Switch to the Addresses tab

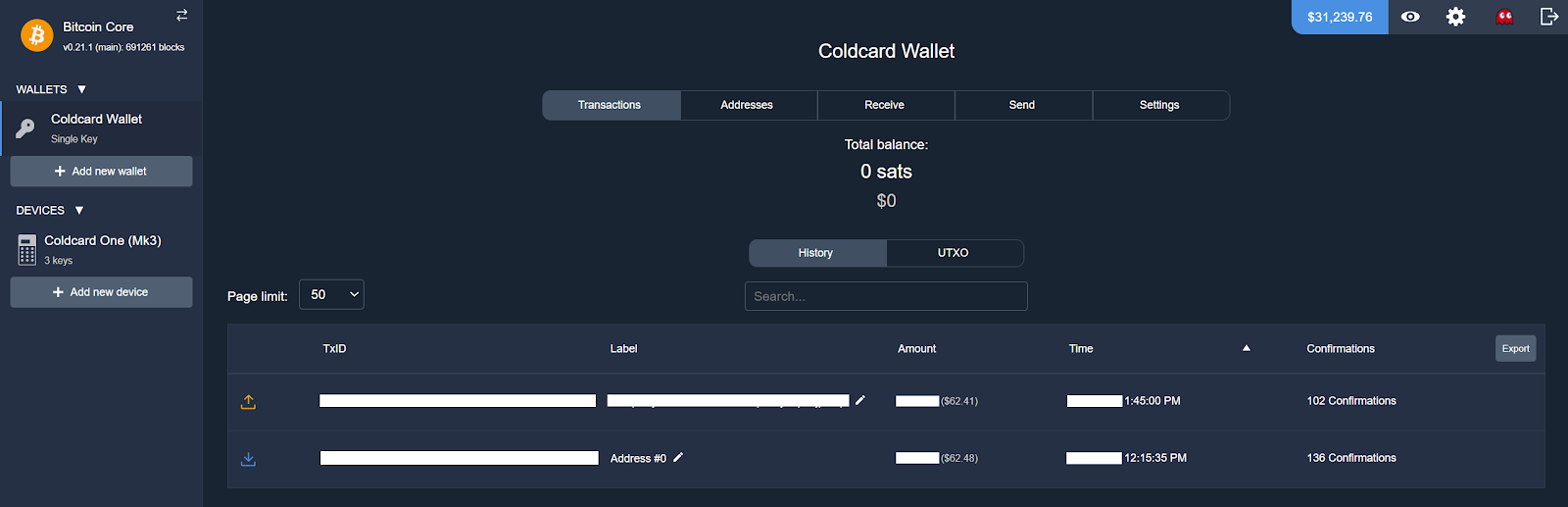tap(747, 105)
